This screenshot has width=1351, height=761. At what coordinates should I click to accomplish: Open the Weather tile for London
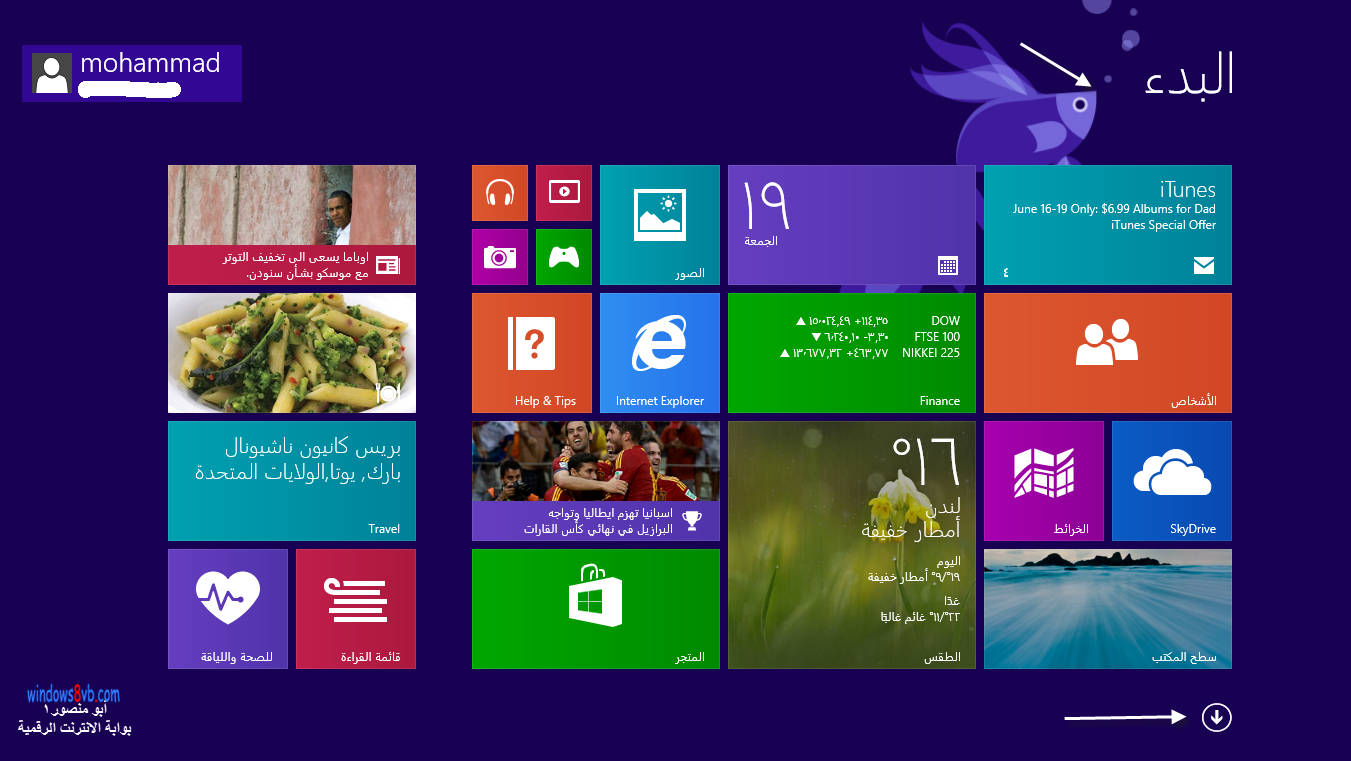[851, 544]
